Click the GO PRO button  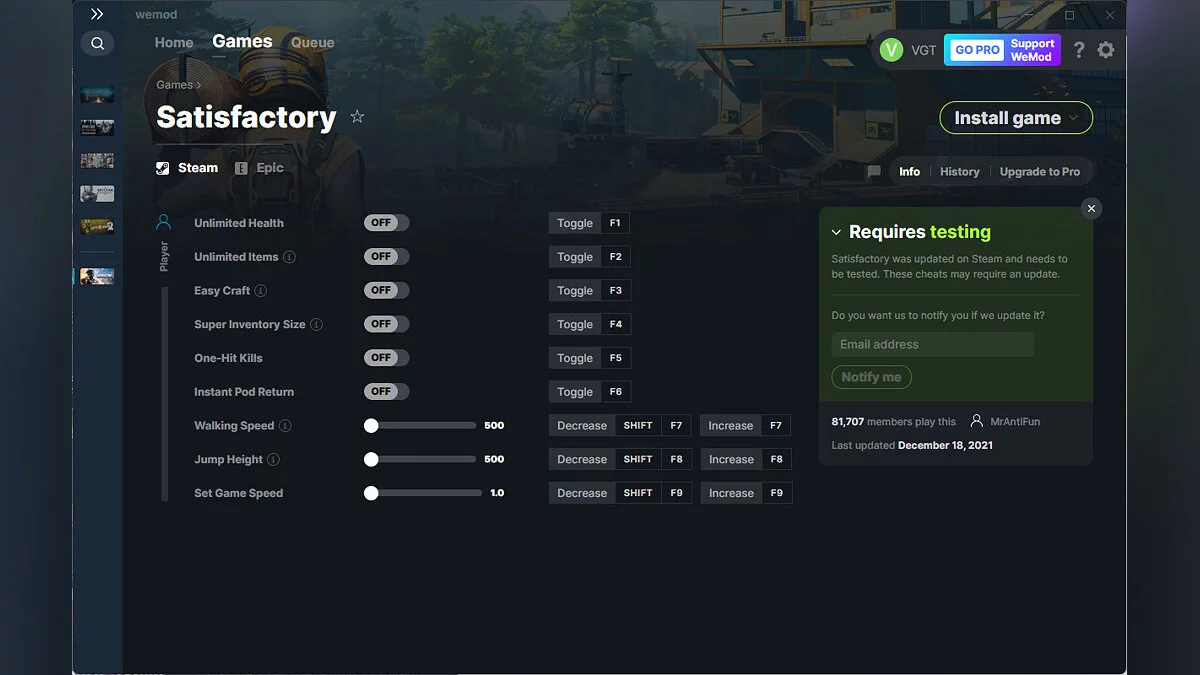(x=977, y=50)
